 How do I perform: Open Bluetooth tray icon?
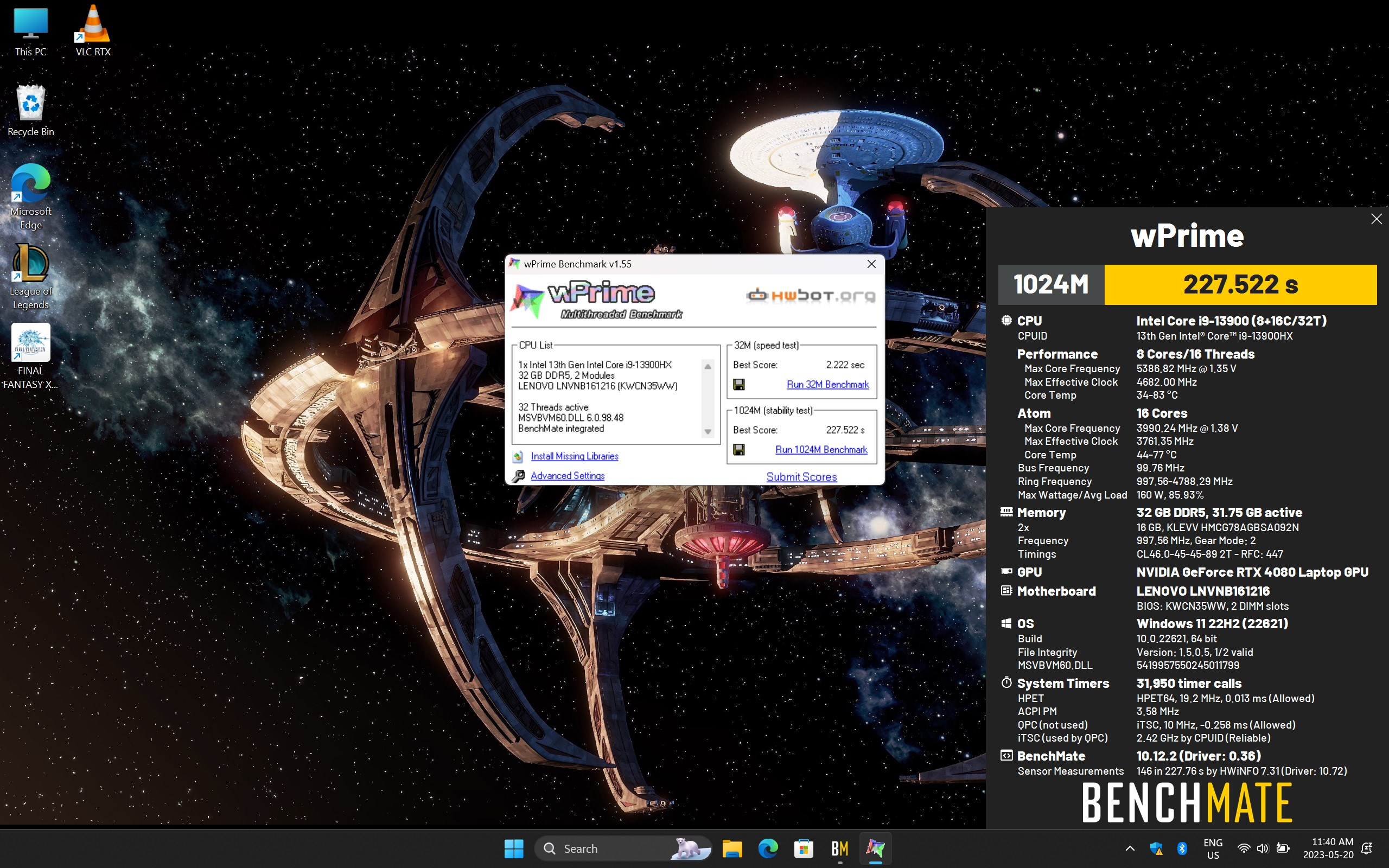(x=1182, y=848)
